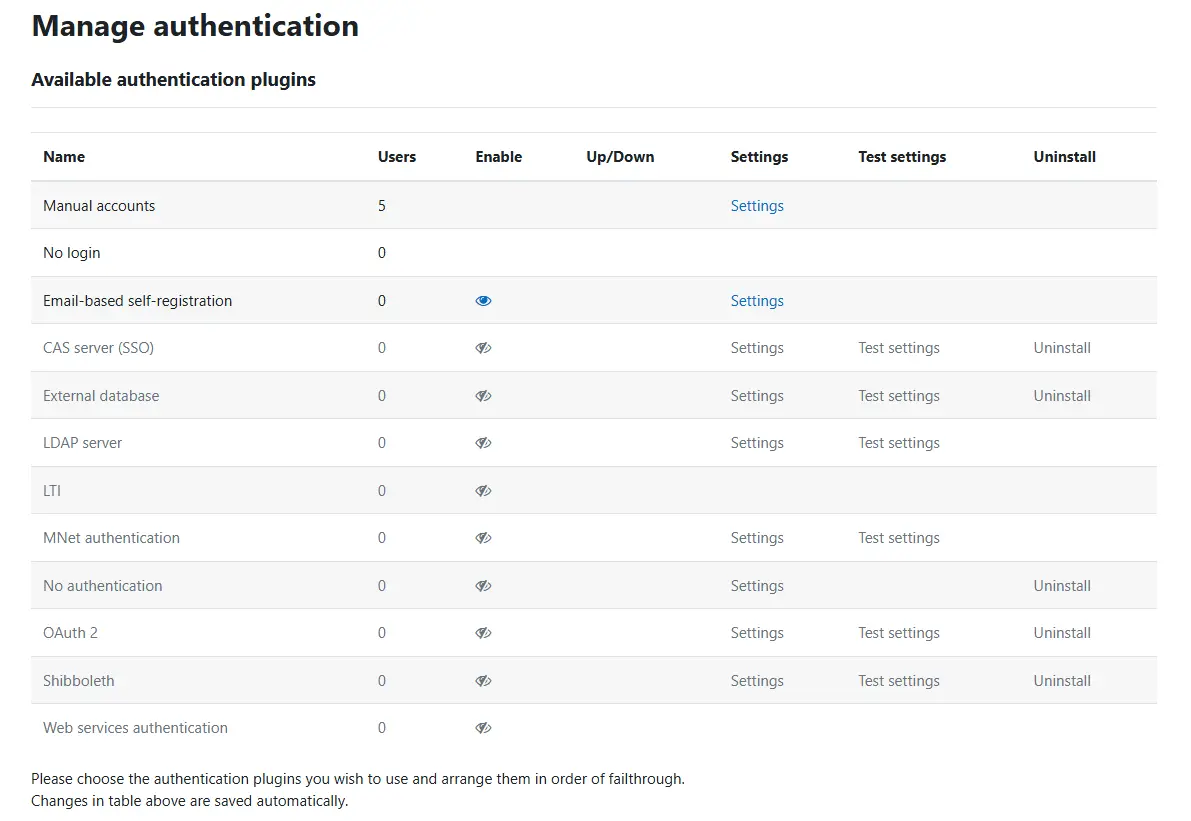Screen dimensions: 1191x821
Task: Click the Enable column header
Action: [498, 156]
